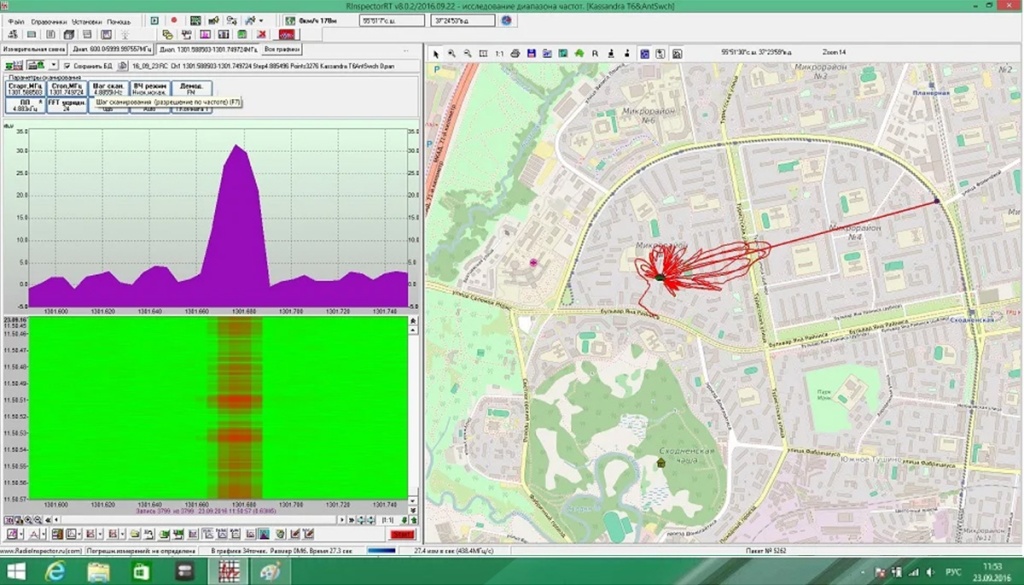Toggle the "Сохранять БД" checkbox
The image size is (1024, 585).
pos(66,65)
